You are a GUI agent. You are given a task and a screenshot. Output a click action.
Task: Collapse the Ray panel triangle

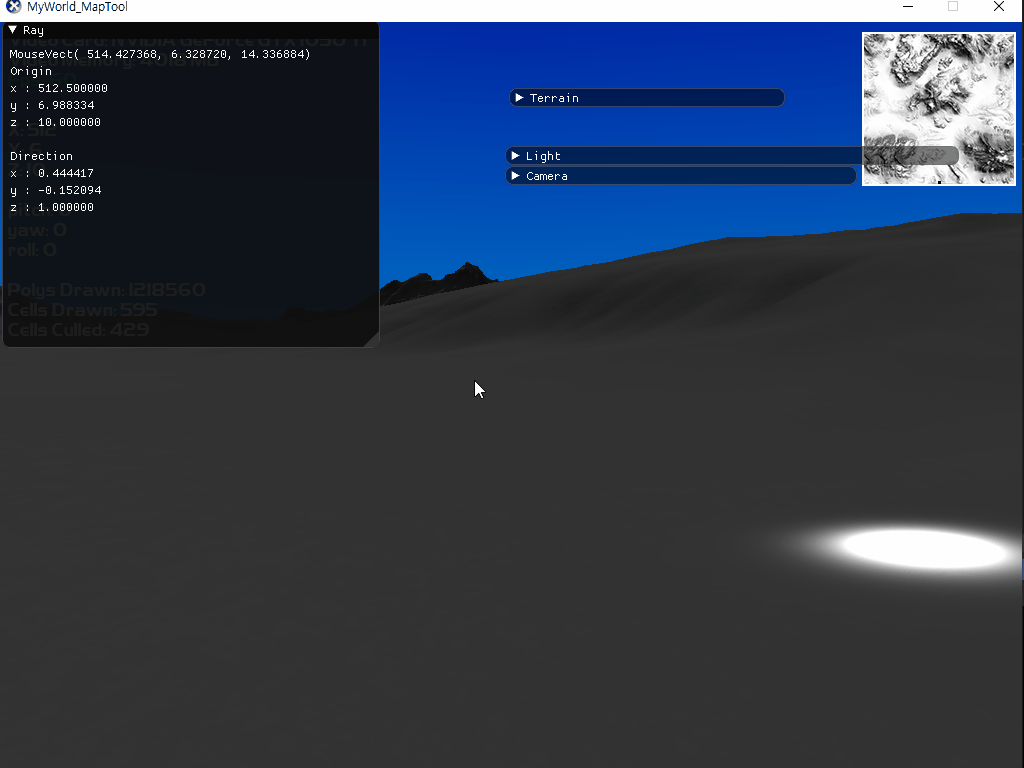coord(12,30)
